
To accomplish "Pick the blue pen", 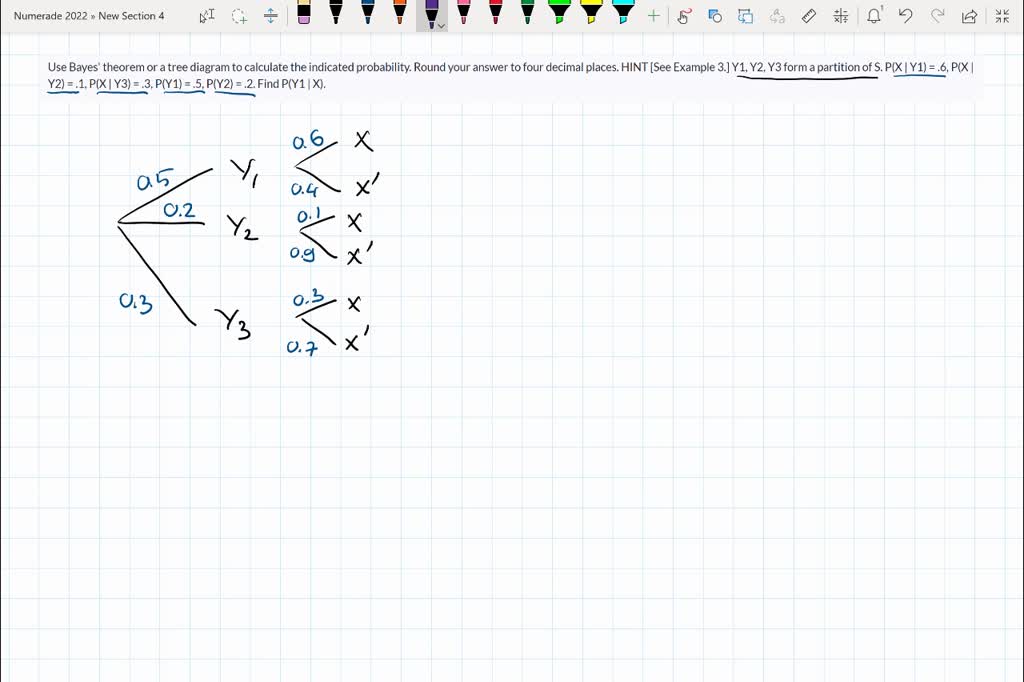I will pos(368,15).
